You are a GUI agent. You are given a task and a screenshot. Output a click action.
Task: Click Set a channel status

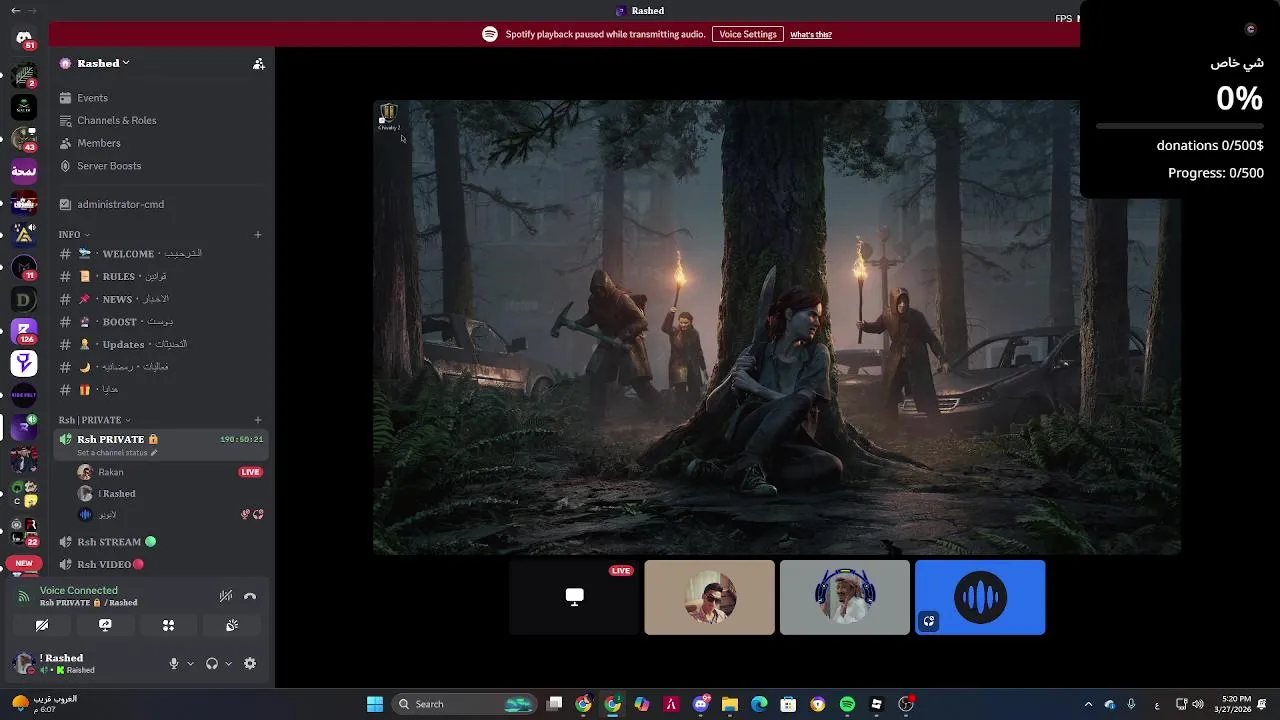tap(117, 453)
